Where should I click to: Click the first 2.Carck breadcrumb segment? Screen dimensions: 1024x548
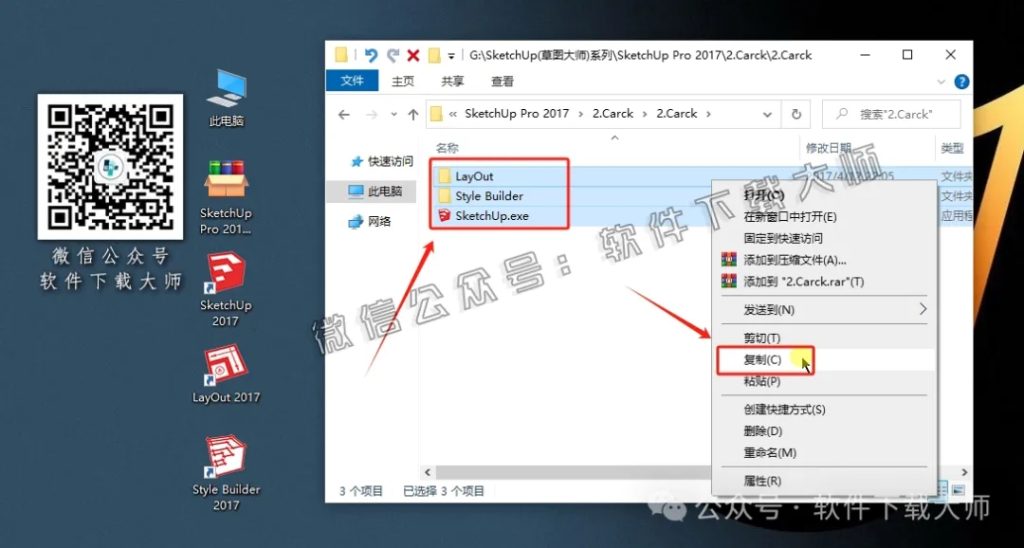[613, 114]
